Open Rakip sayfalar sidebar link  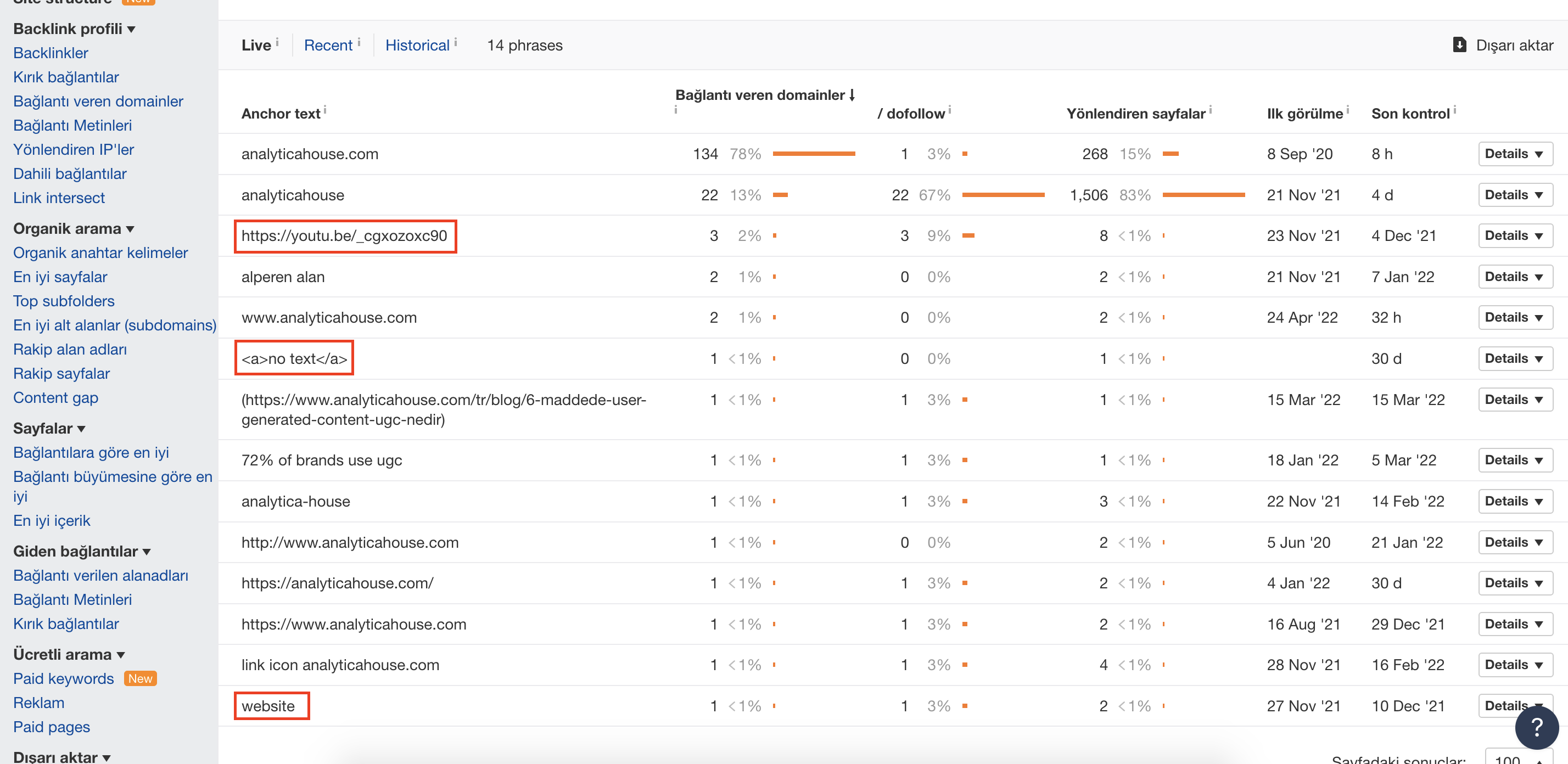pyautogui.click(x=61, y=373)
